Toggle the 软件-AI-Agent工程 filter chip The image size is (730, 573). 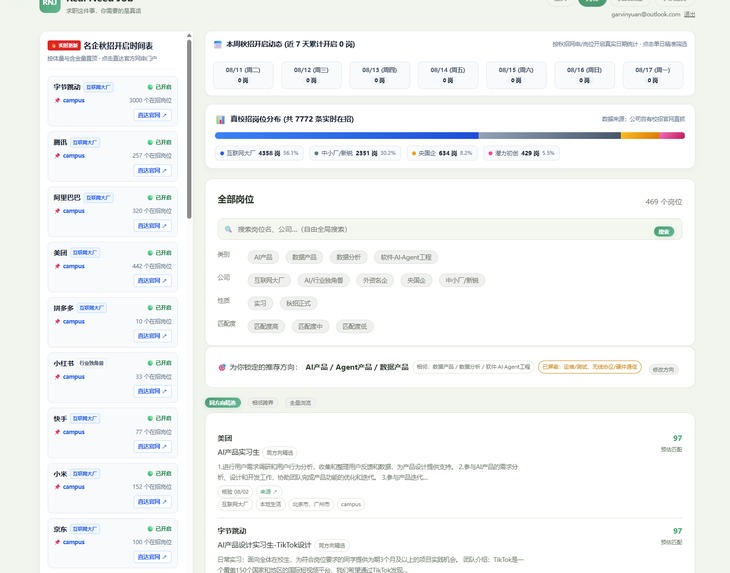[406, 257]
